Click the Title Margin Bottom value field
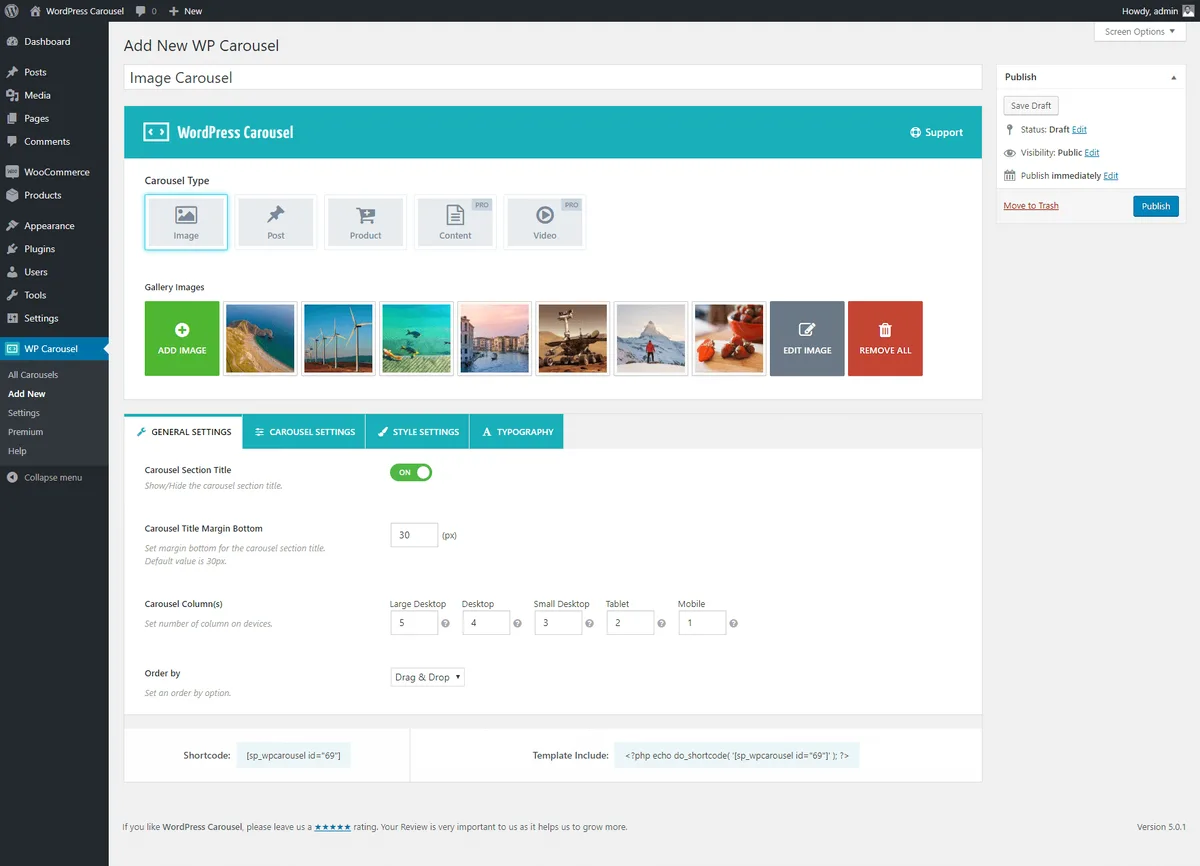Screen dimensions: 1200x866 pyautogui.click(x=414, y=535)
